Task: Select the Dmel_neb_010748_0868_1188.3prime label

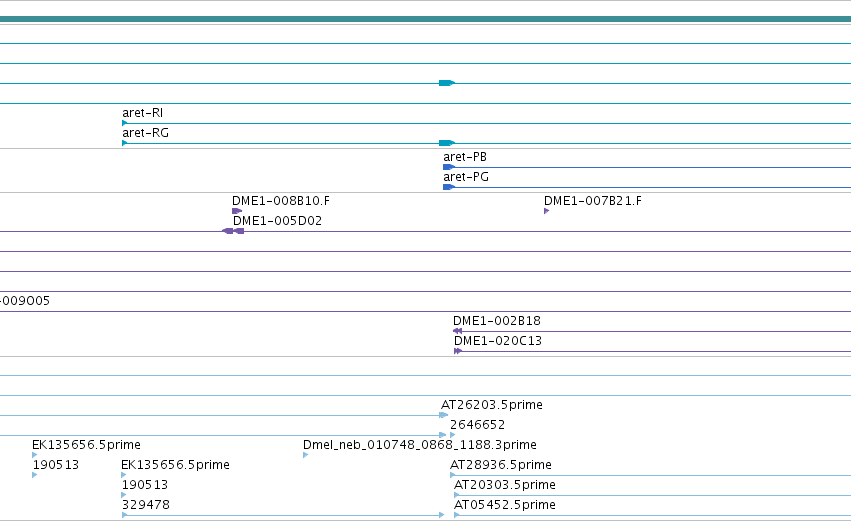Action: click(x=420, y=445)
